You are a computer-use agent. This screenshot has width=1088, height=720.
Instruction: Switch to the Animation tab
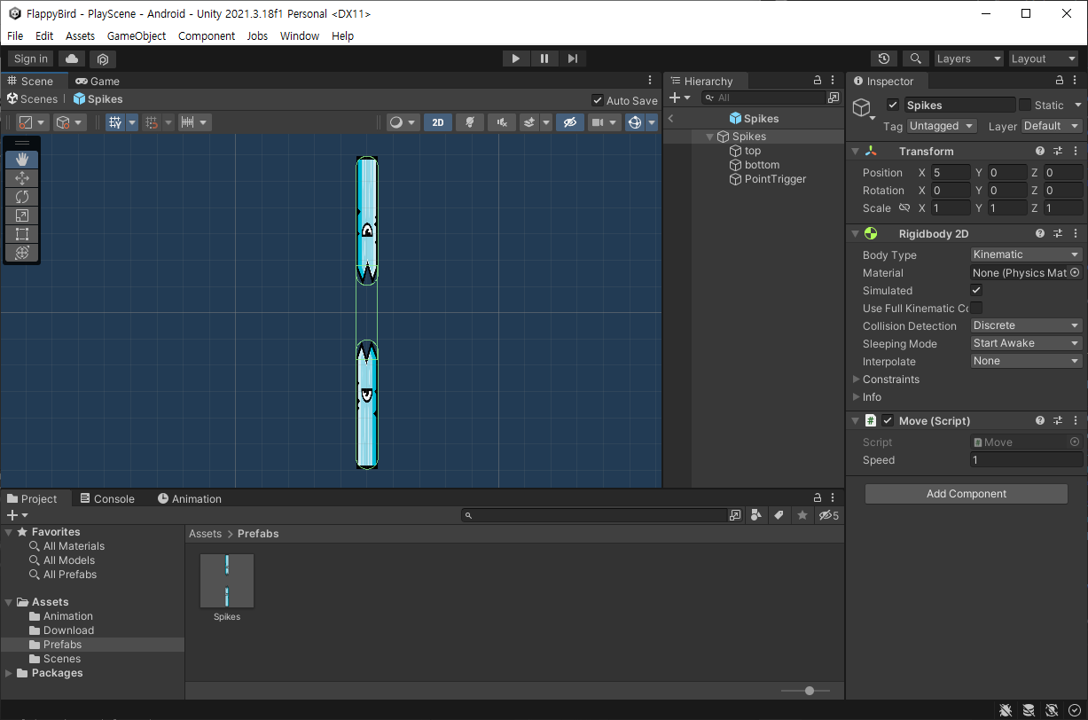[189, 499]
